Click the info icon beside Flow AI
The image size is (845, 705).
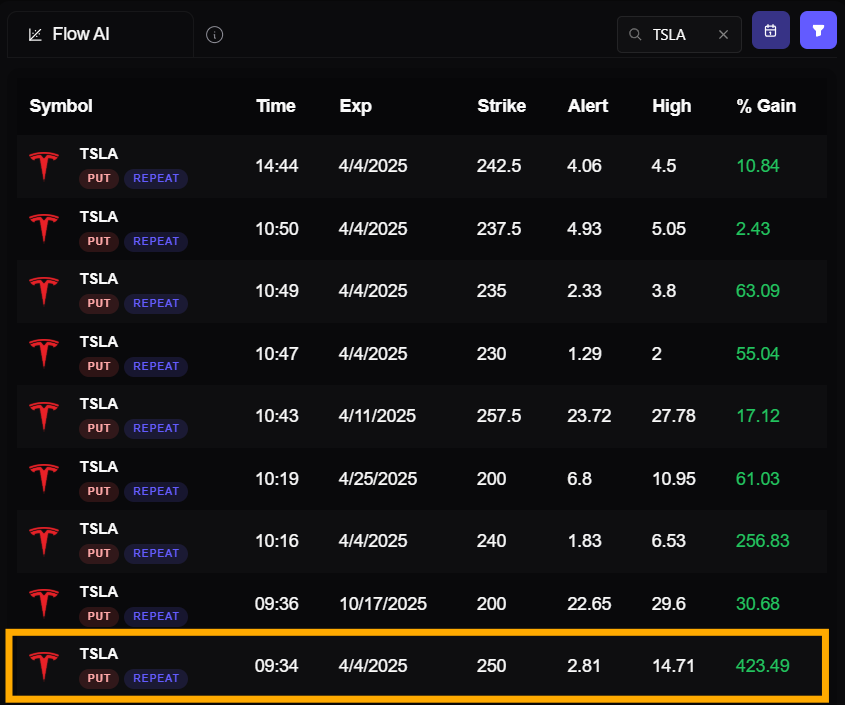pos(214,35)
